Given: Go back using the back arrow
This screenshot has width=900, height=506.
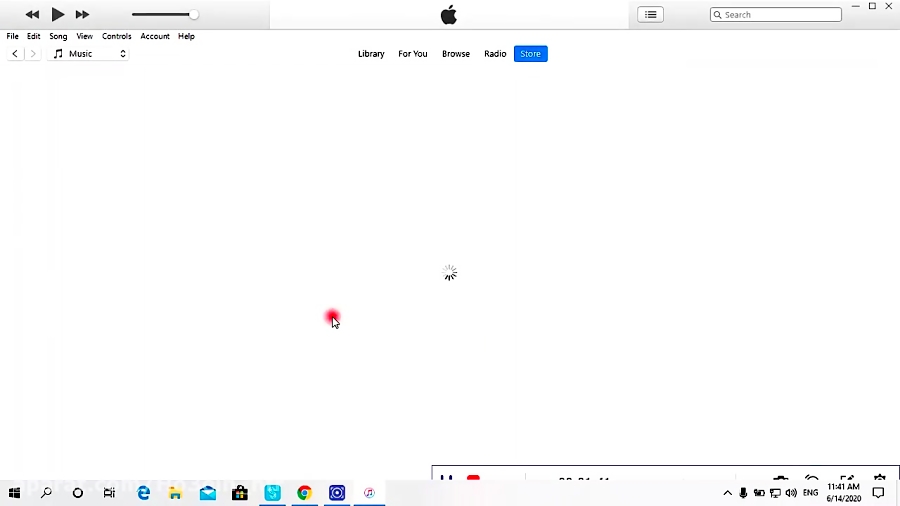Looking at the screenshot, I should [x=15, y=54].
